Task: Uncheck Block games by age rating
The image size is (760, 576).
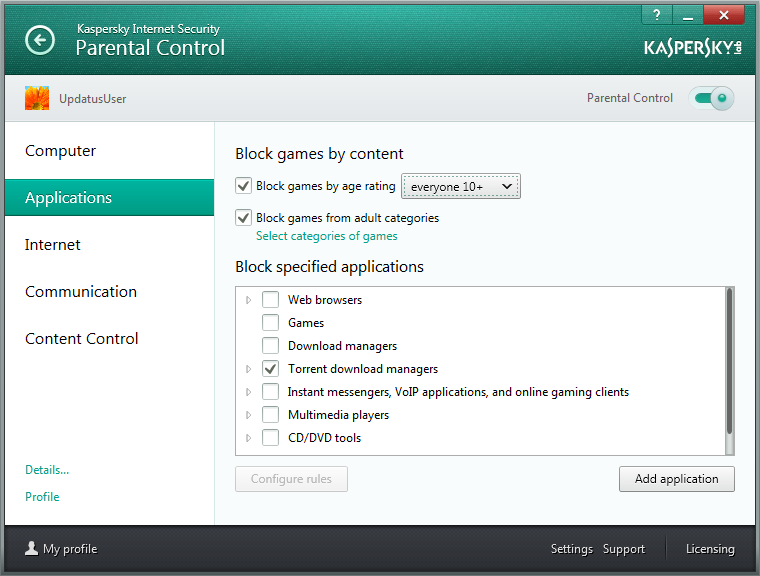Action: 243,186
